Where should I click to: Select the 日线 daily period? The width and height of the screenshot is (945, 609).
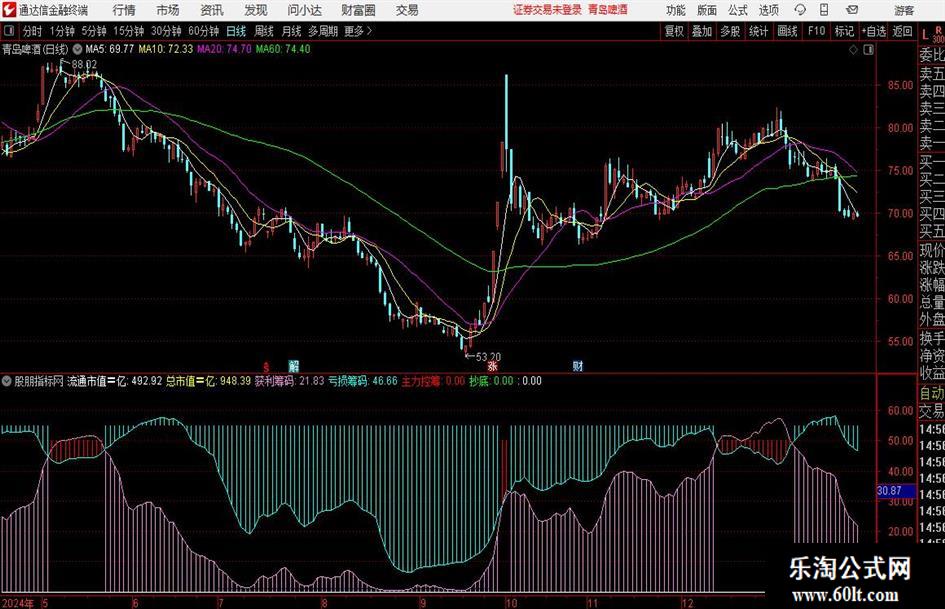236,31
